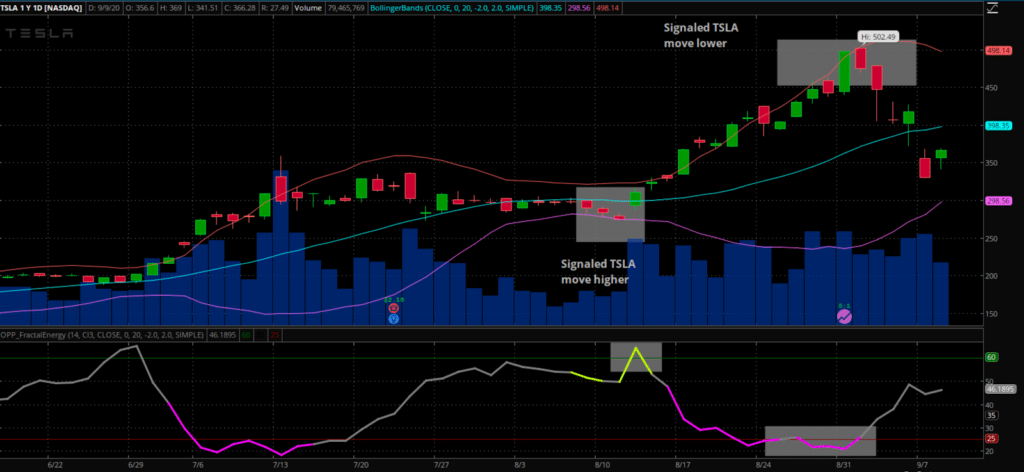Screen dimensions: 1024x472
Task: Click the red 498.14 Bollinger value in header
Action: 607,8
